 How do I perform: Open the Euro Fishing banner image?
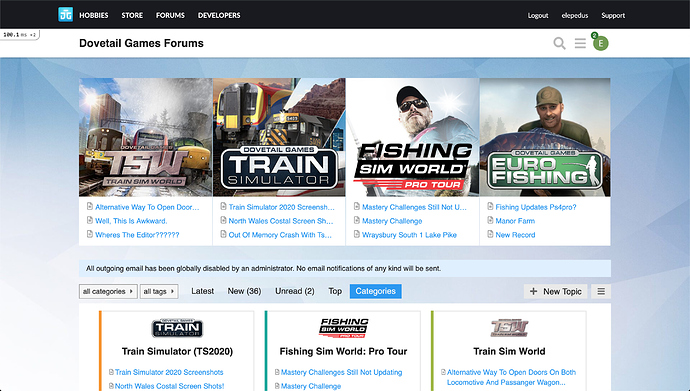tap(545, 137)
